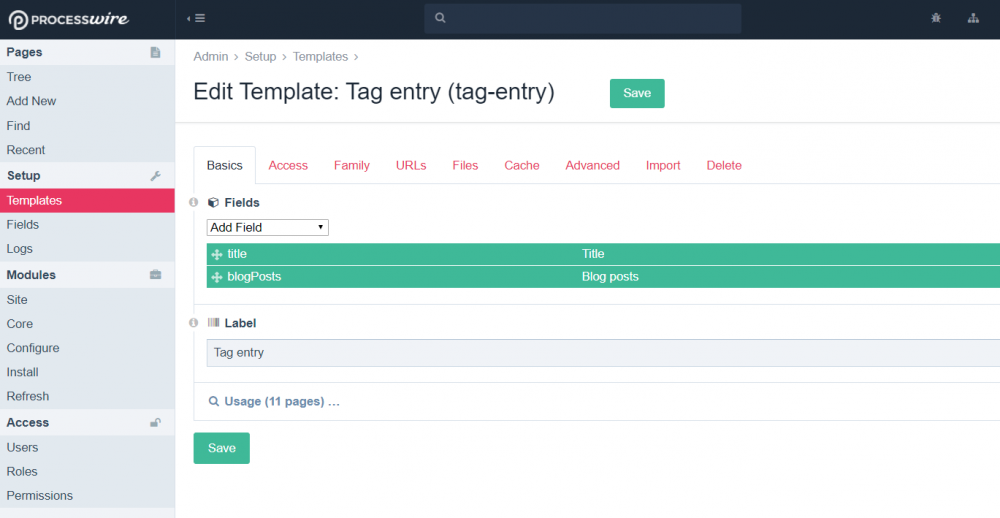The width and height of the screenshot is (1000, 518).
Task: Switch to the Family tab
Action: [351, 165]
